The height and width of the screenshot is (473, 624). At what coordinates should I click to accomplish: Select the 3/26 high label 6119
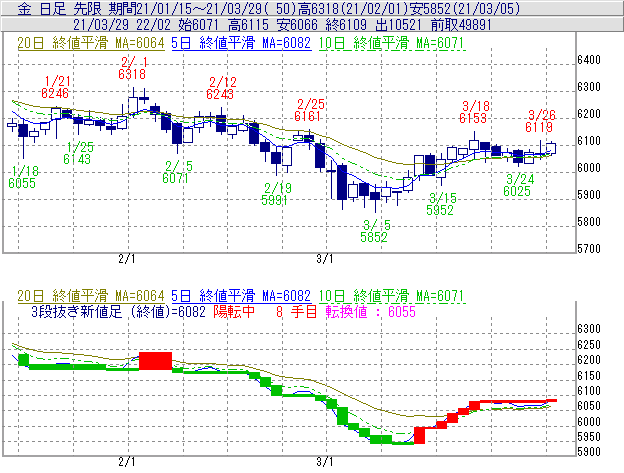coord(539,127)
